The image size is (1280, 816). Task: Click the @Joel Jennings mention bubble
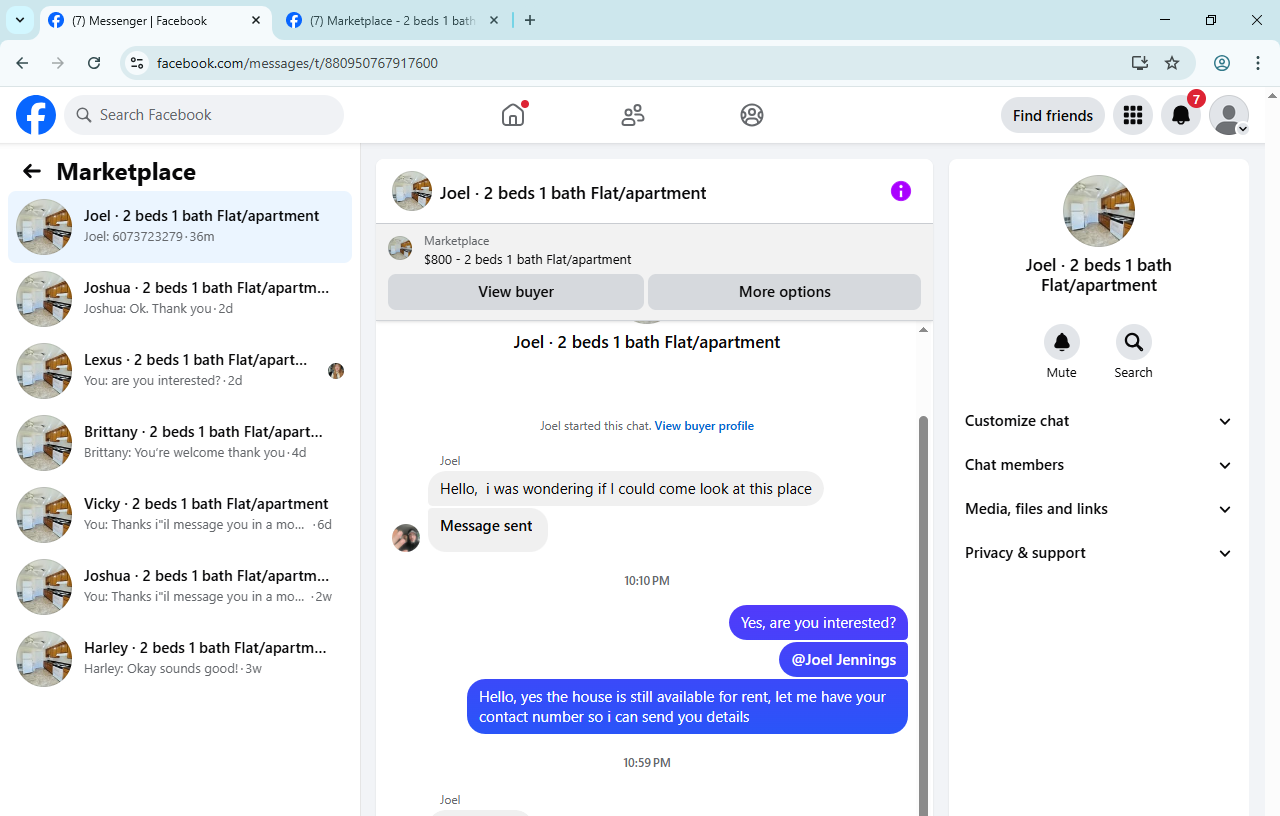pyautogui.click(x=844, y=660)
